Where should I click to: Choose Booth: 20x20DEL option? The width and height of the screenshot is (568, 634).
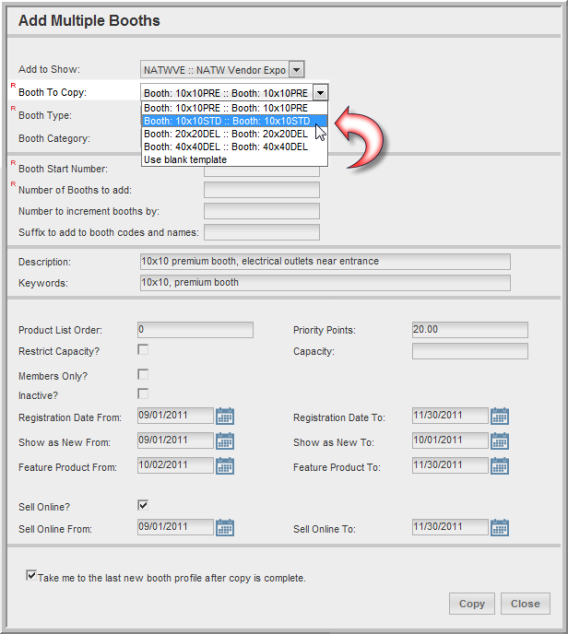click(x=234, y=134)
